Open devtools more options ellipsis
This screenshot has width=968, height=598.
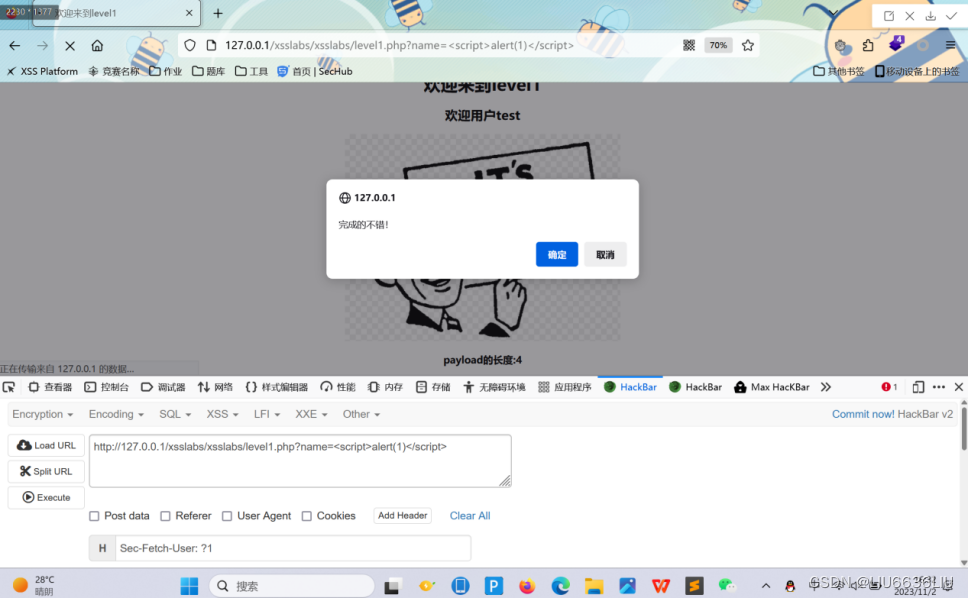pyautogui.click(x=939, y=387)
